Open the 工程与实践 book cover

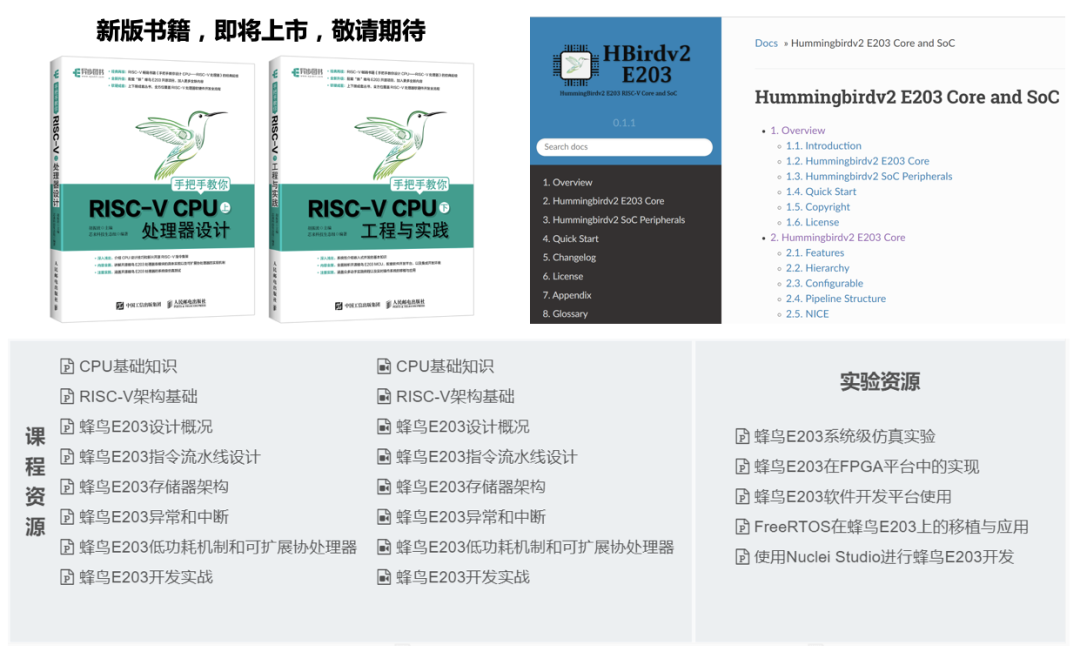371,189
